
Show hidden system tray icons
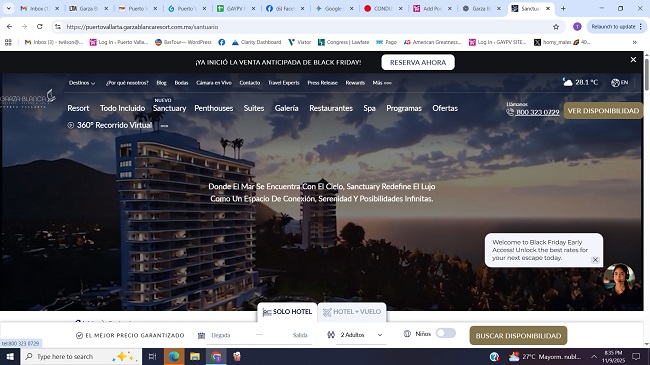click(x=594, y=356)
